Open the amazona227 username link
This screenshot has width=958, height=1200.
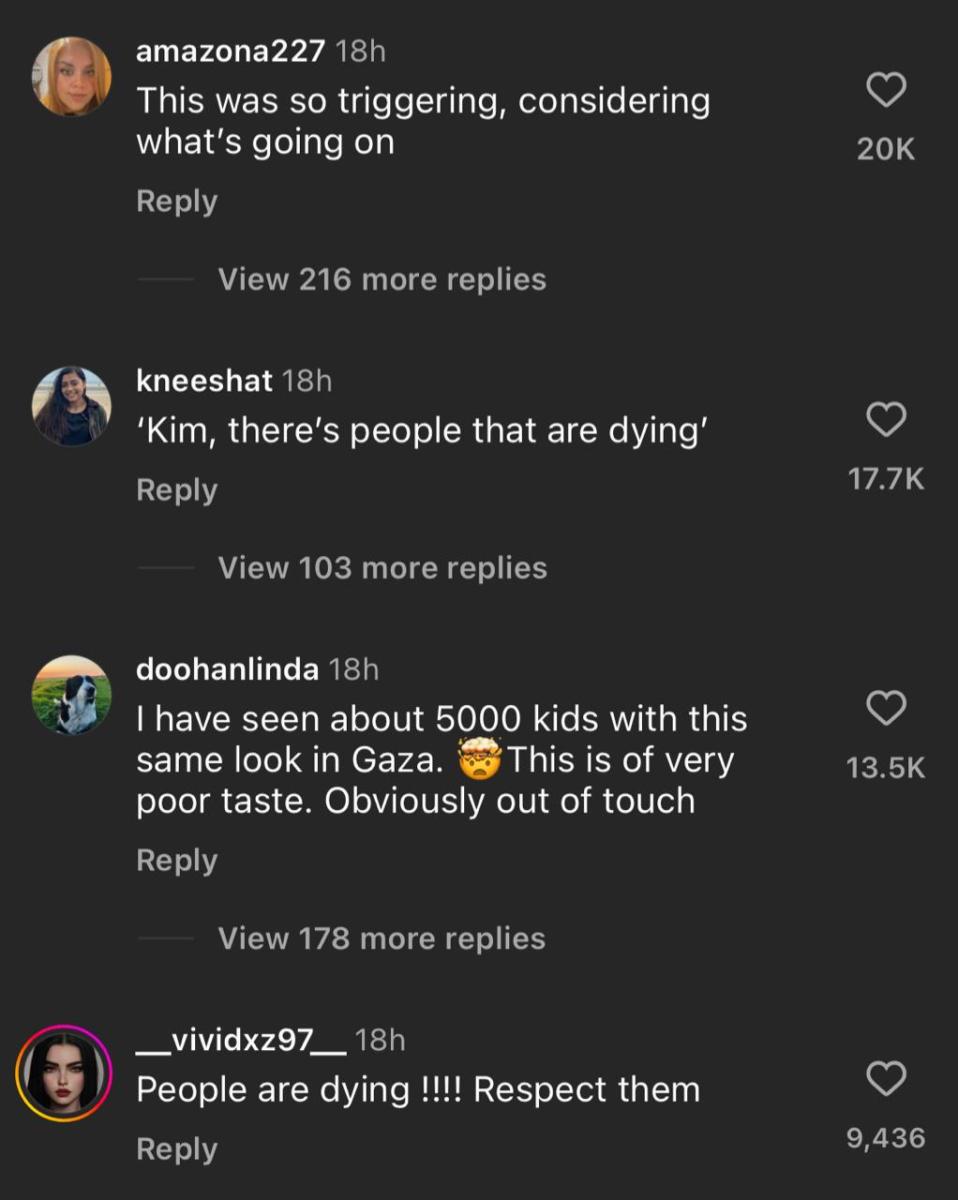click(x=230, y=52)
